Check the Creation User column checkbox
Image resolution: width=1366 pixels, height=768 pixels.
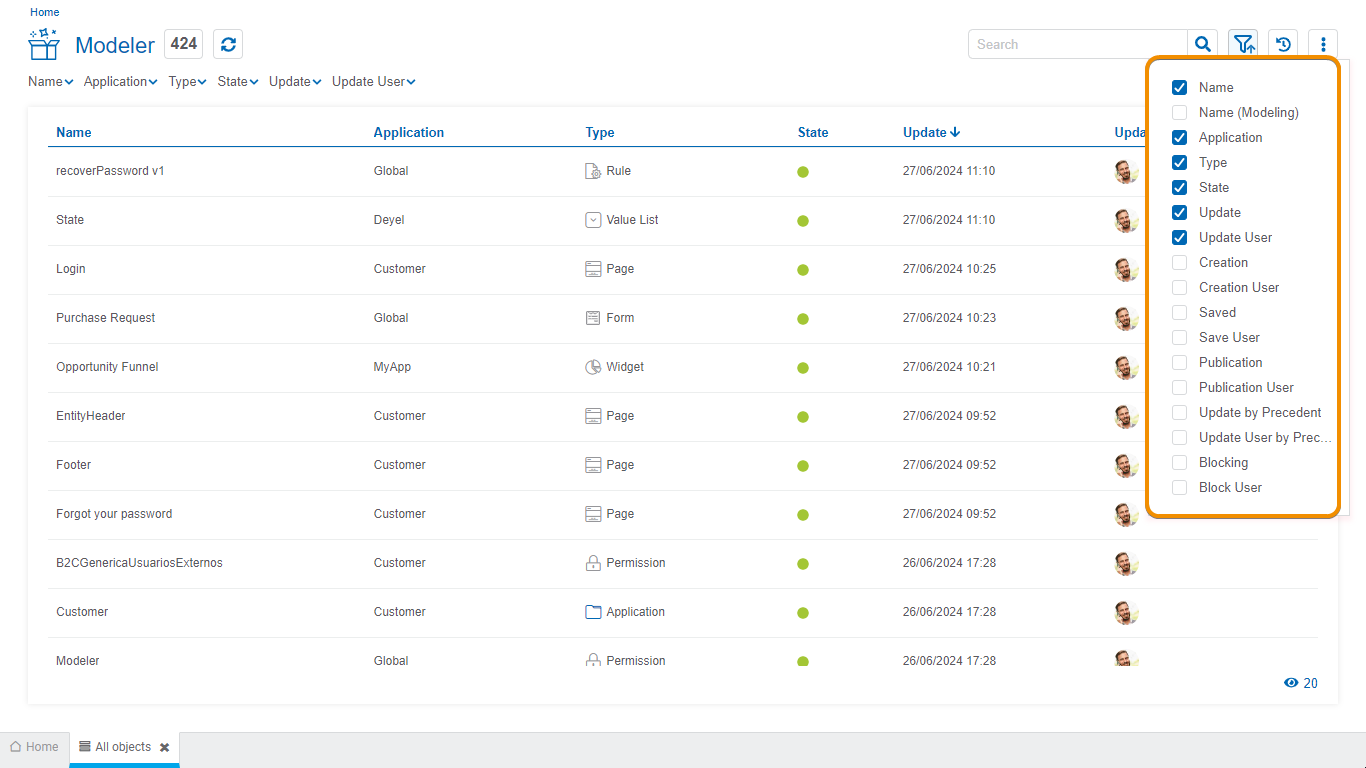tap(1180, 288)
